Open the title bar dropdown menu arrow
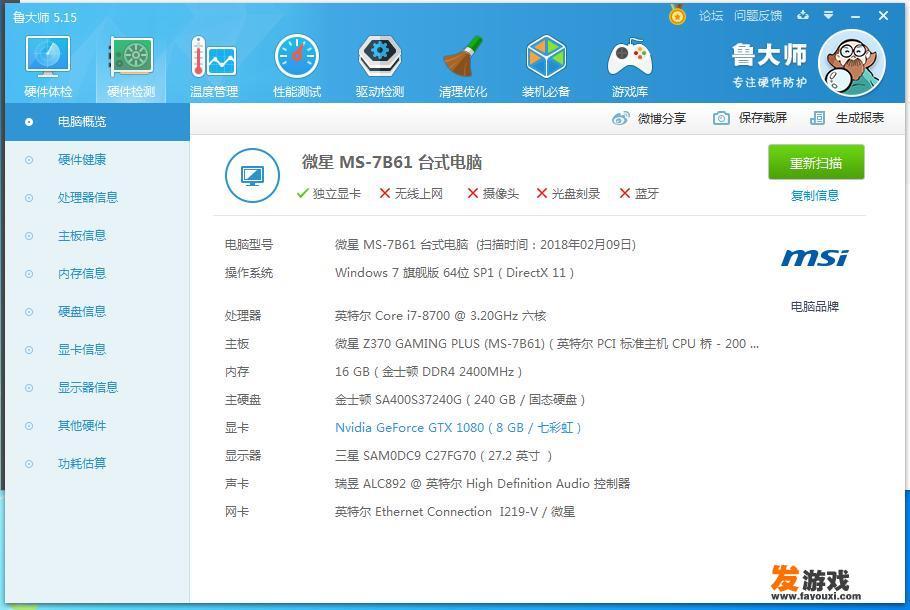910x610 pixels. pyautogui.click(x=829, y=15)
